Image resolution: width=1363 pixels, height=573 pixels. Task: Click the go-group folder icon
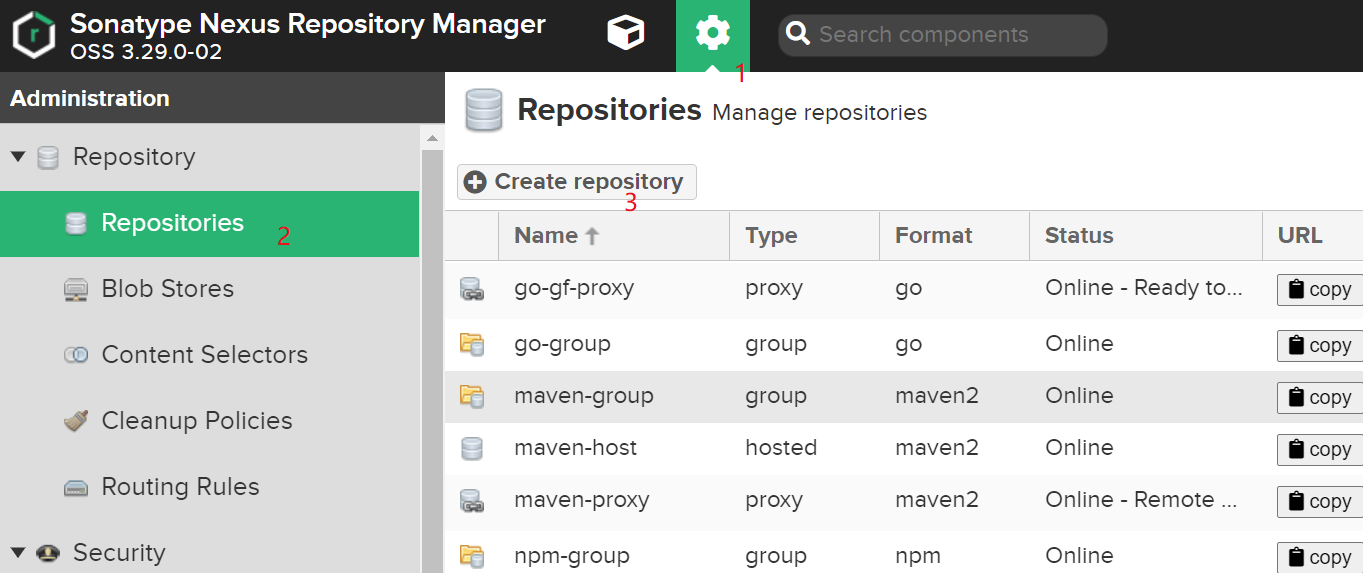point(471,345)
